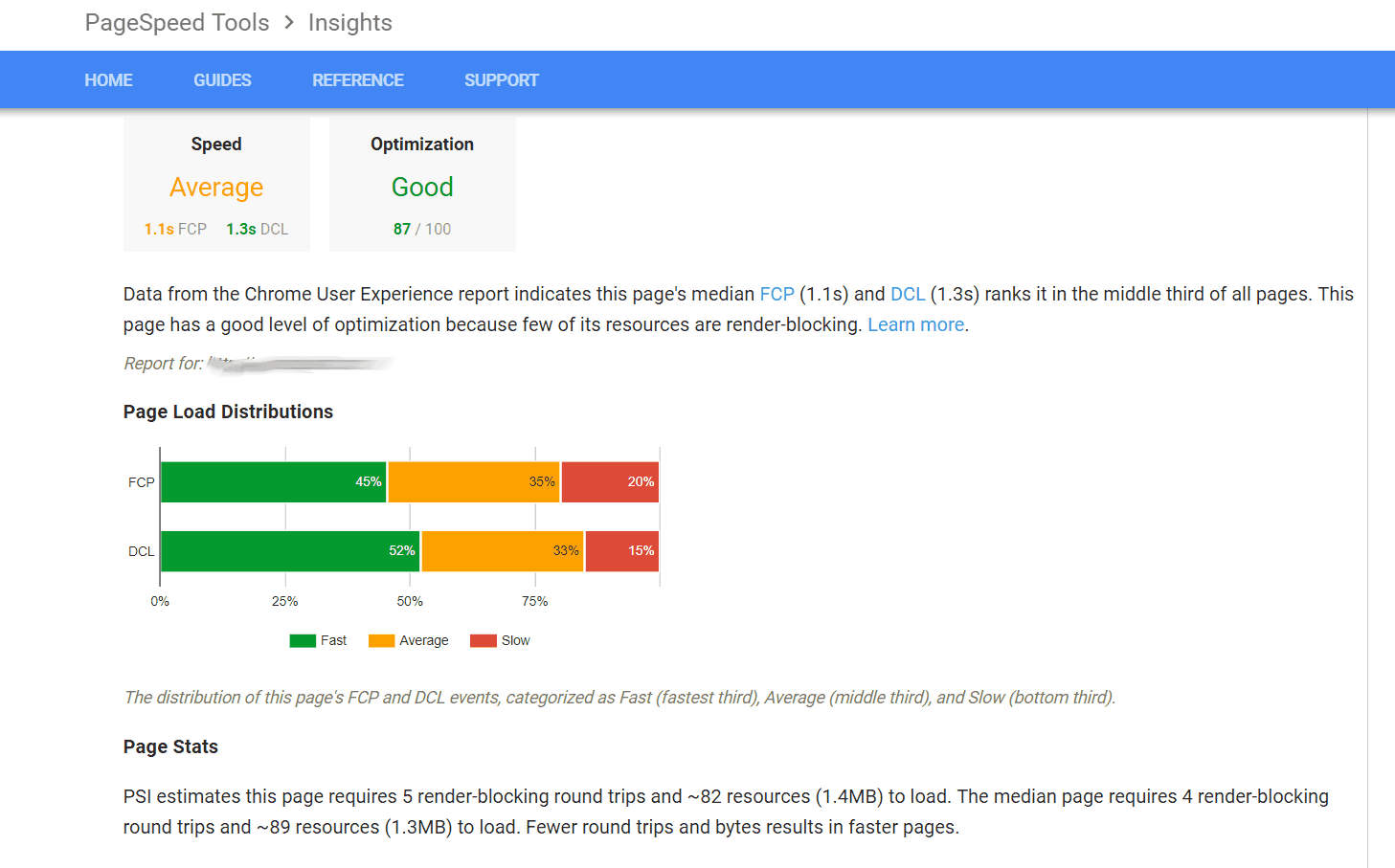The height and width of the screenshot is (868, 1395).
Task: Open the PageSpeed Tools breadcrumb link
Action: pyautogui.click(x=177, y=22)
